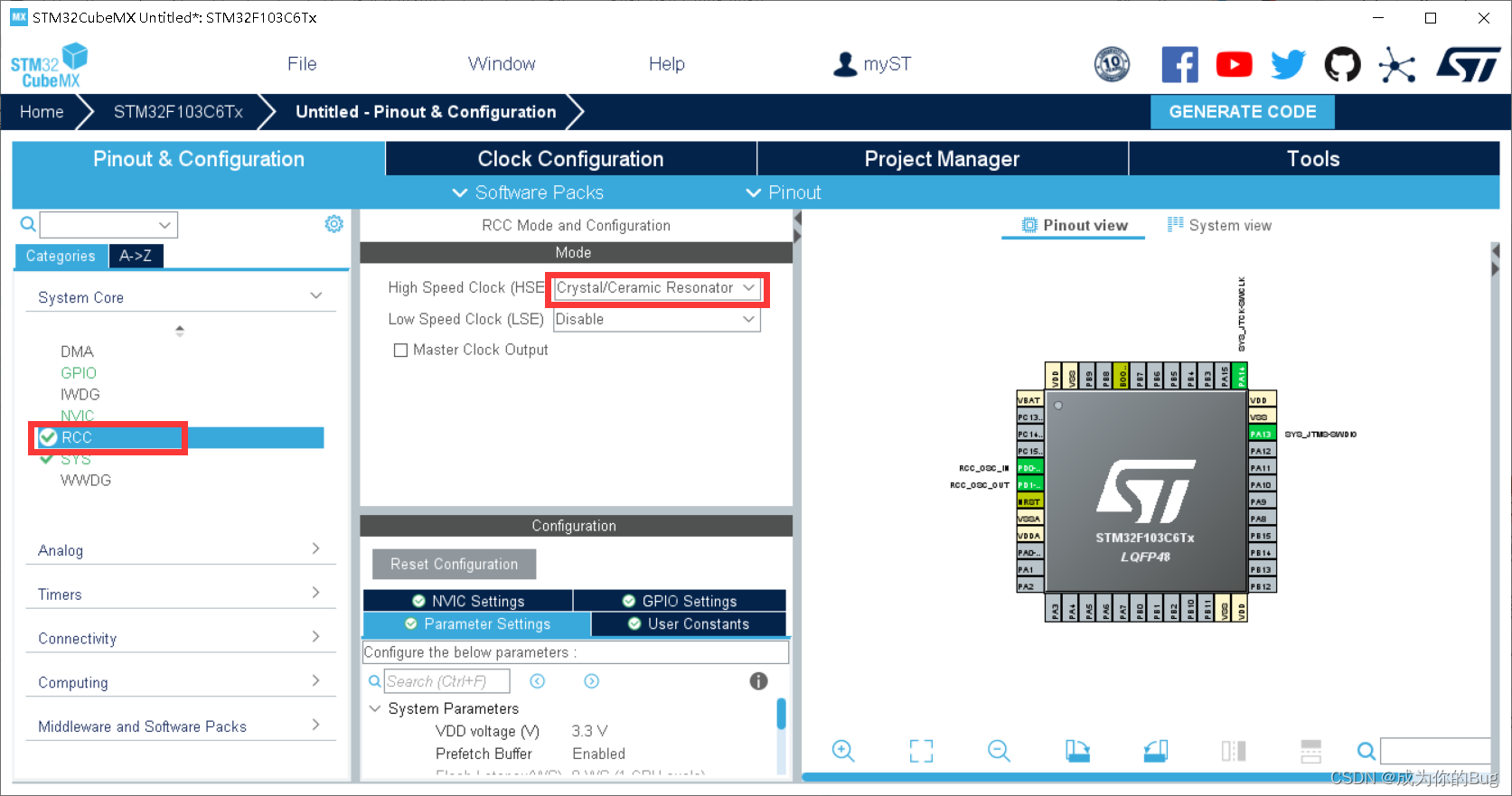Open categories settings gear icon
This screenshot has height=796, width=1512.
pos(333,224)
